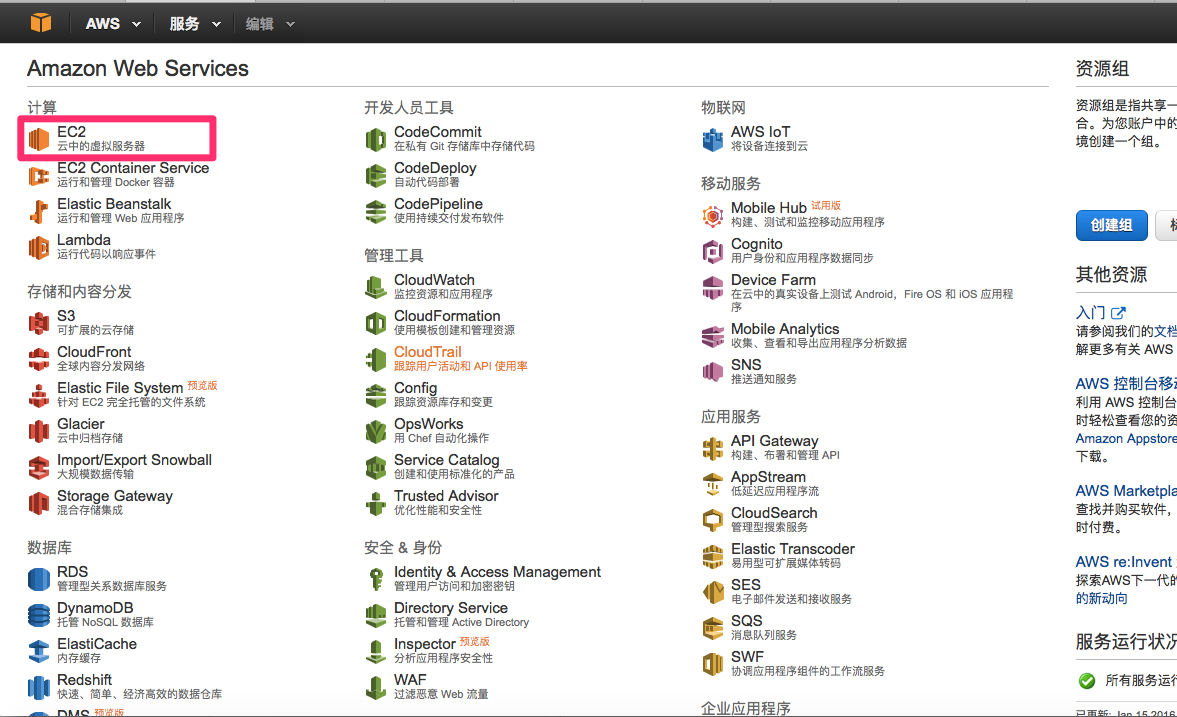Open the CloudFormation text link
This screenshot has width=1177, height=717.
447,316
